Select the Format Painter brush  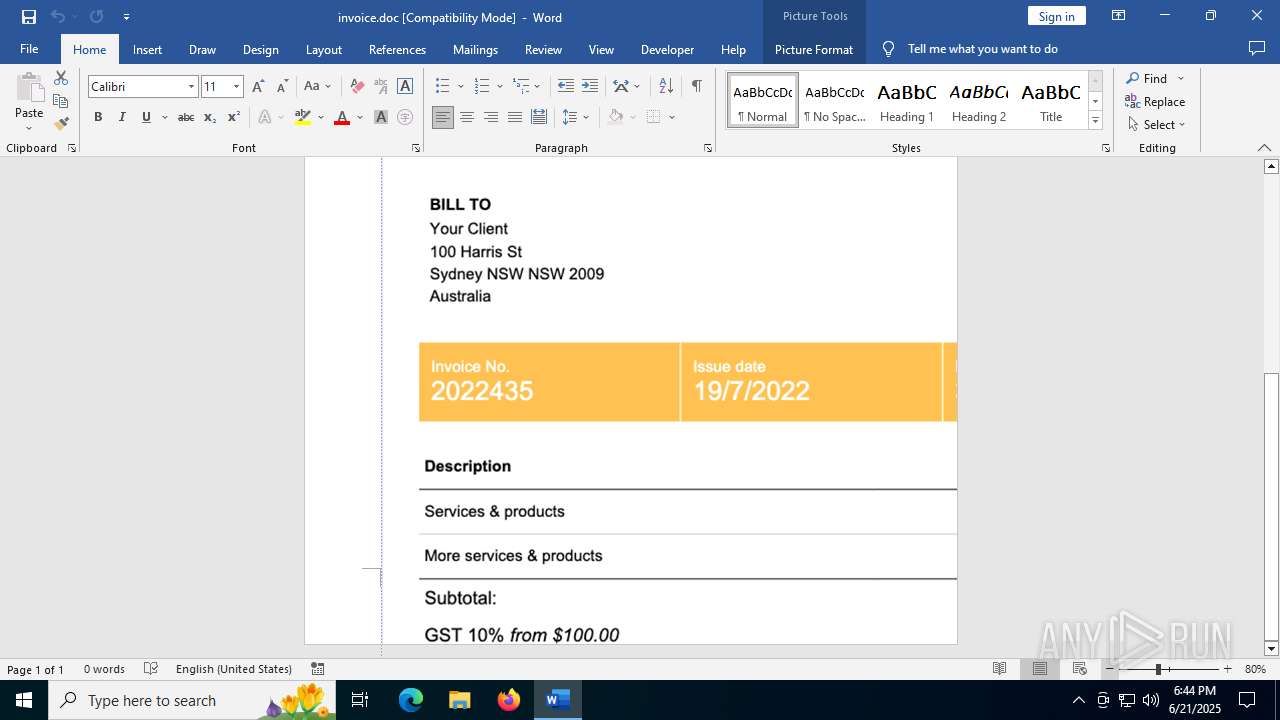(x=61, y=124)
